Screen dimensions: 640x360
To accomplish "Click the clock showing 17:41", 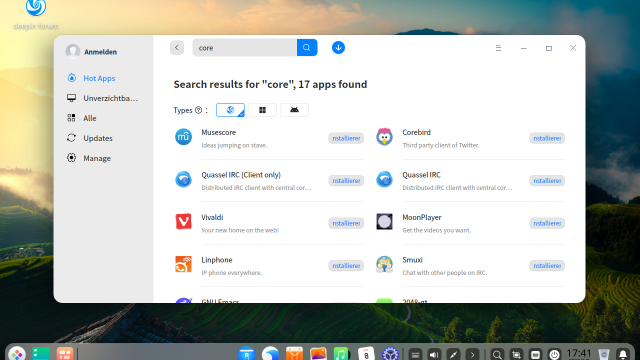I will (579, 353).
